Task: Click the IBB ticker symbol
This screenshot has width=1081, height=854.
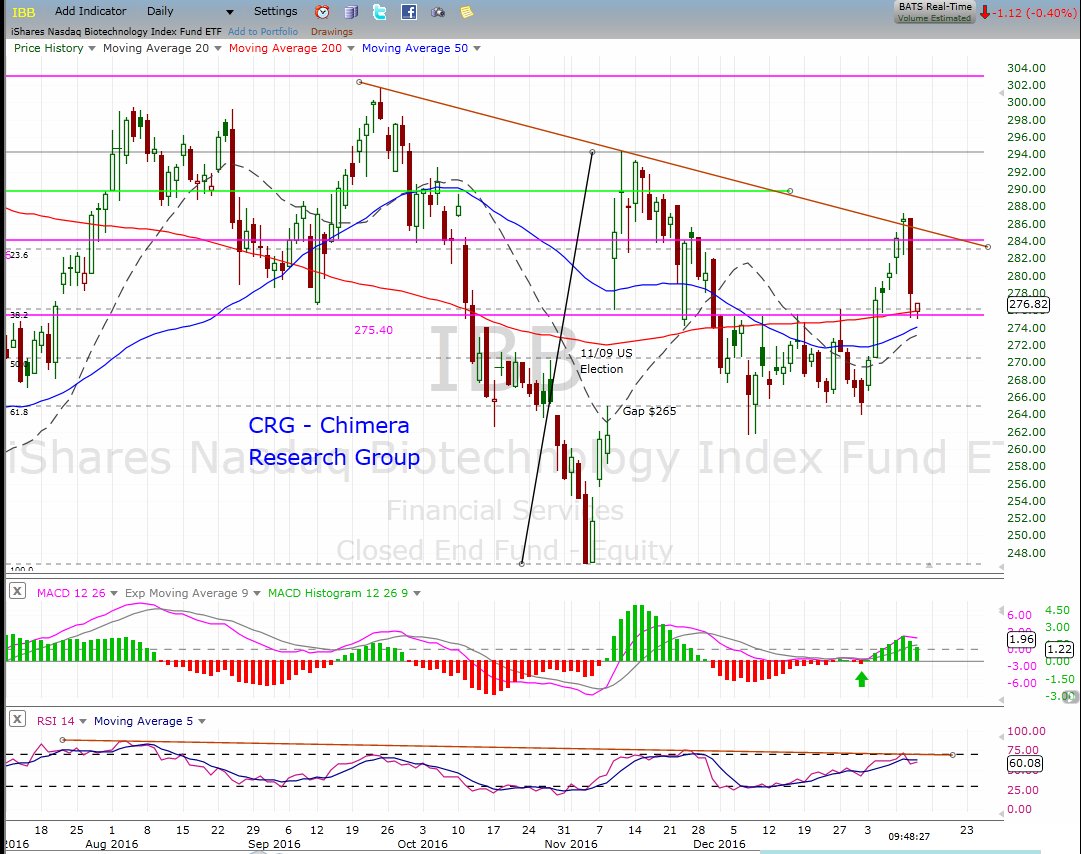Action: 24,12
